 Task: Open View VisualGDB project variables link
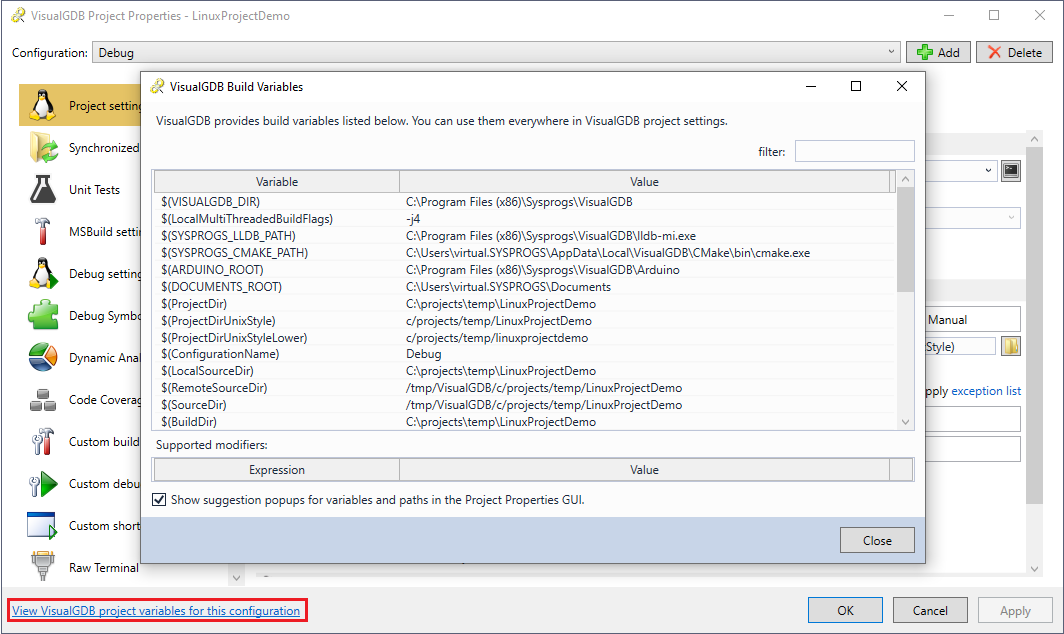pos(156,610)
